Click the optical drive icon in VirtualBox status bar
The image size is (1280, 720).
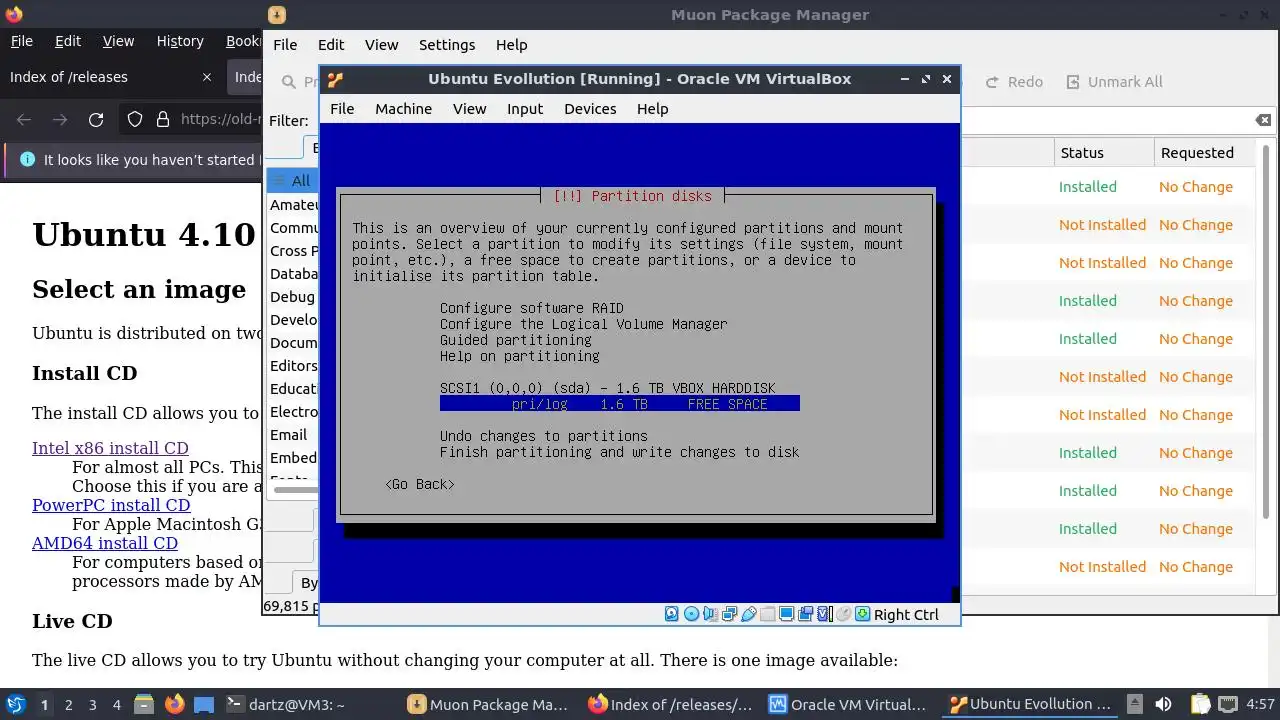[x=691, y=614]
